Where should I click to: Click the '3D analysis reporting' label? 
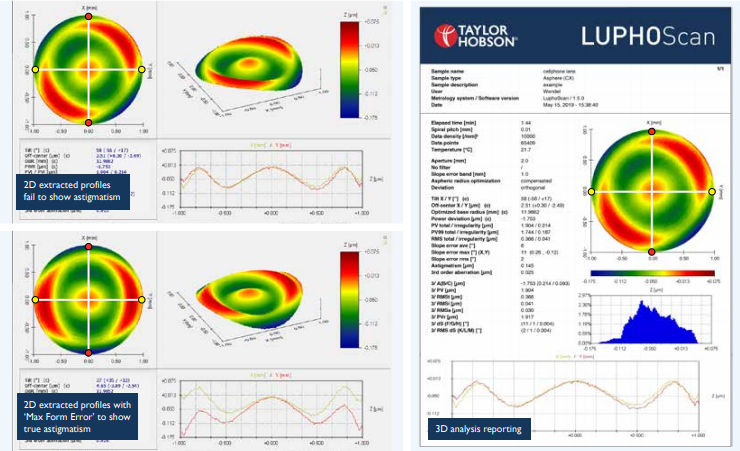coord(480,430)
